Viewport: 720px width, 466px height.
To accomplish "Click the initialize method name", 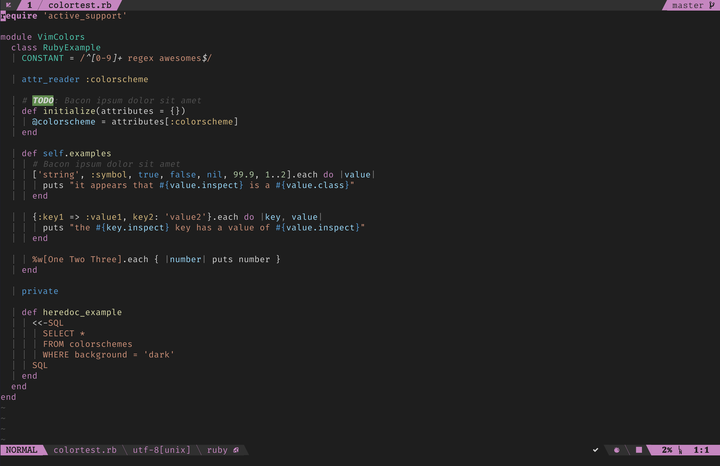I will pos(69,111).
